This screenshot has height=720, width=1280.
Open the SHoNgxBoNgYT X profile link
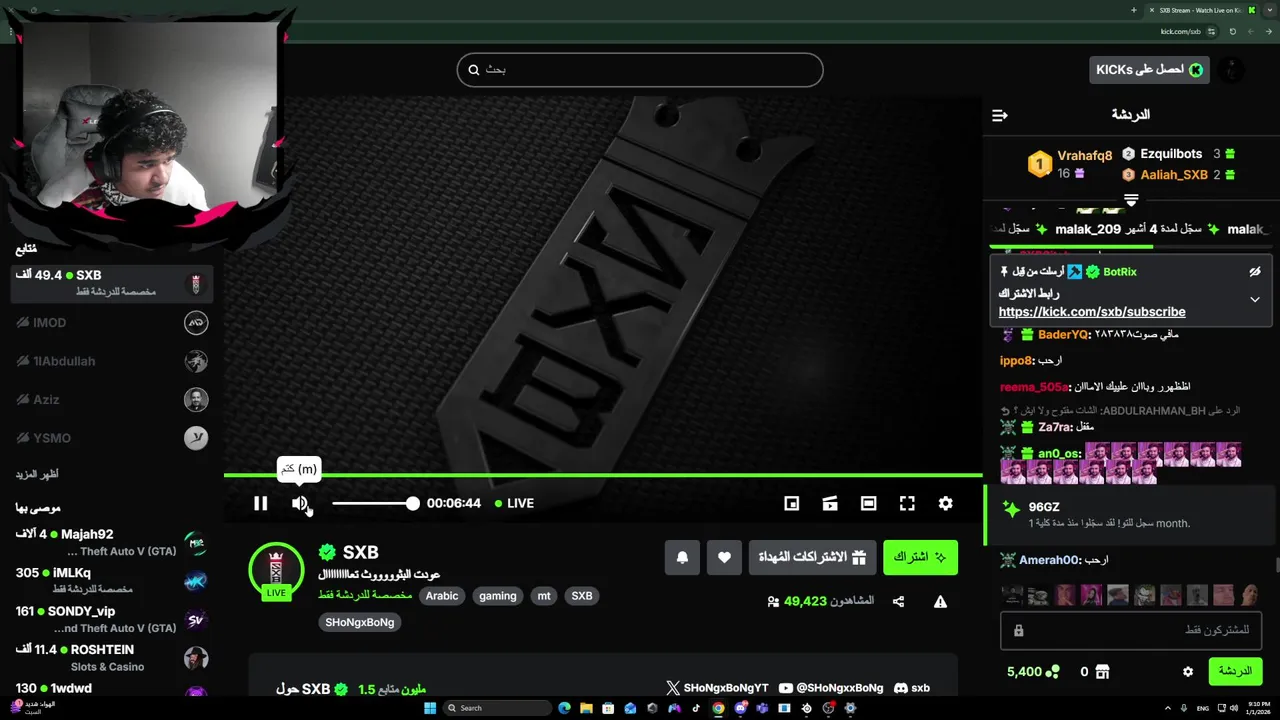717,688
